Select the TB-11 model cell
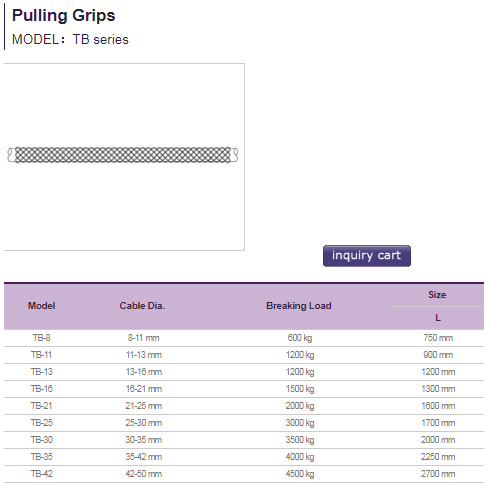Screen dimensions: 489x496 point(42,355)
